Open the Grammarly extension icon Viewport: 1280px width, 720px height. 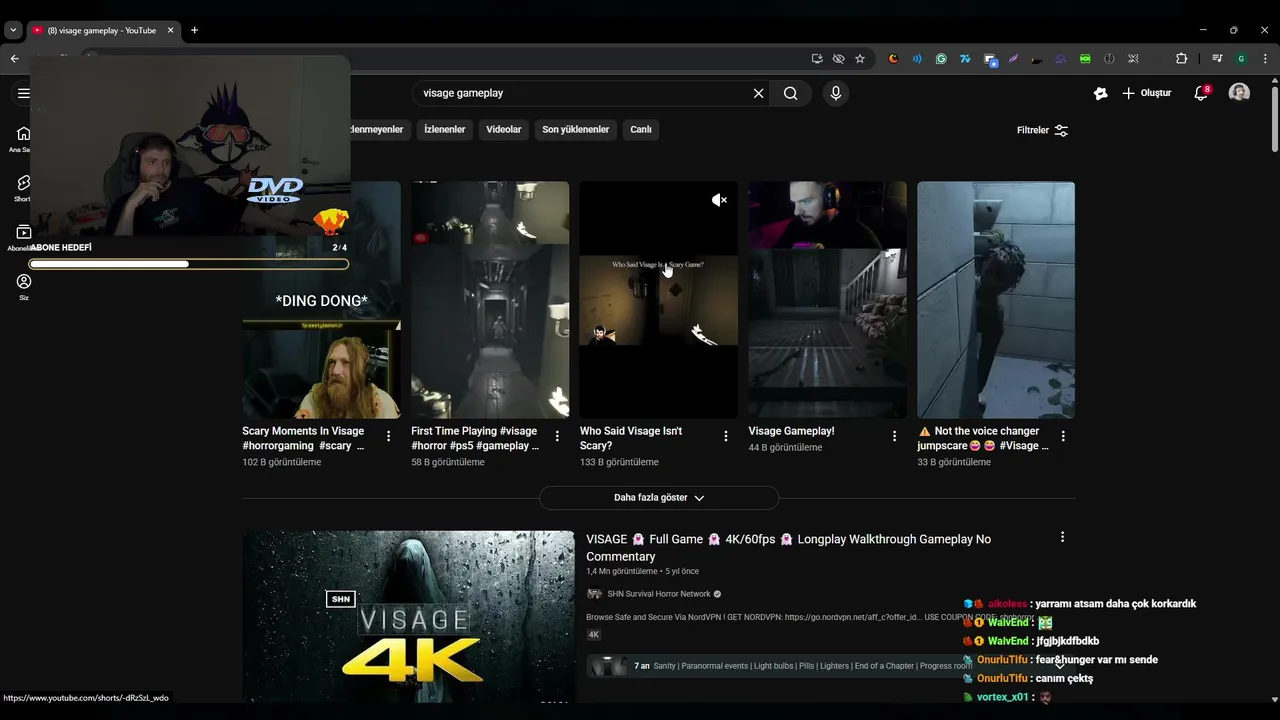[941, 59]
